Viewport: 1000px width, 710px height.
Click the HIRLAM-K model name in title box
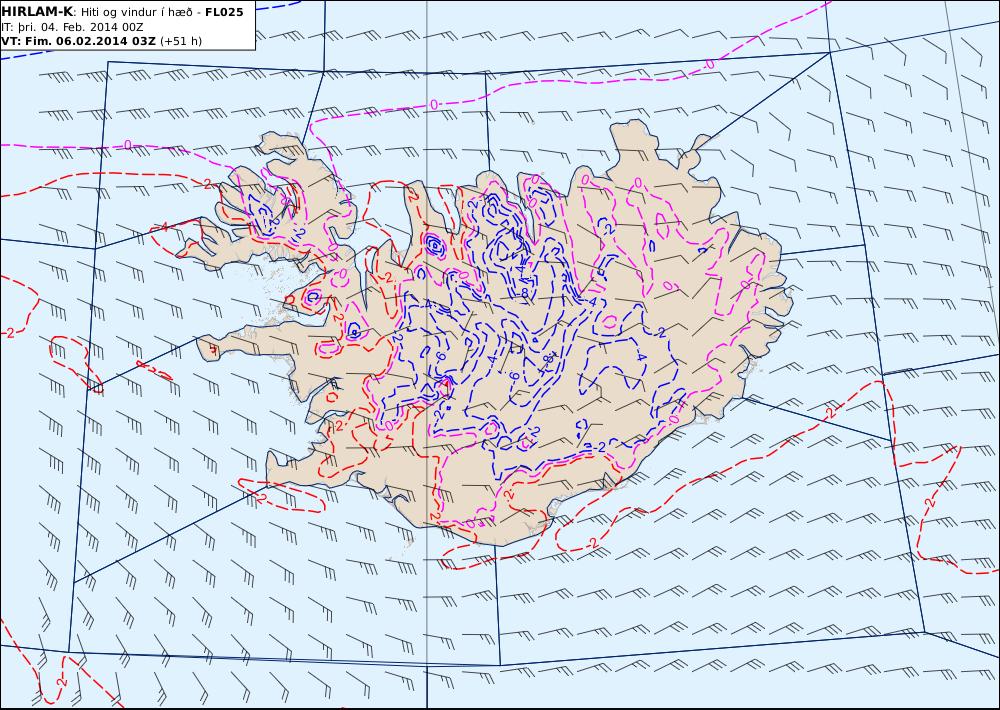click(x=37, y=11)
